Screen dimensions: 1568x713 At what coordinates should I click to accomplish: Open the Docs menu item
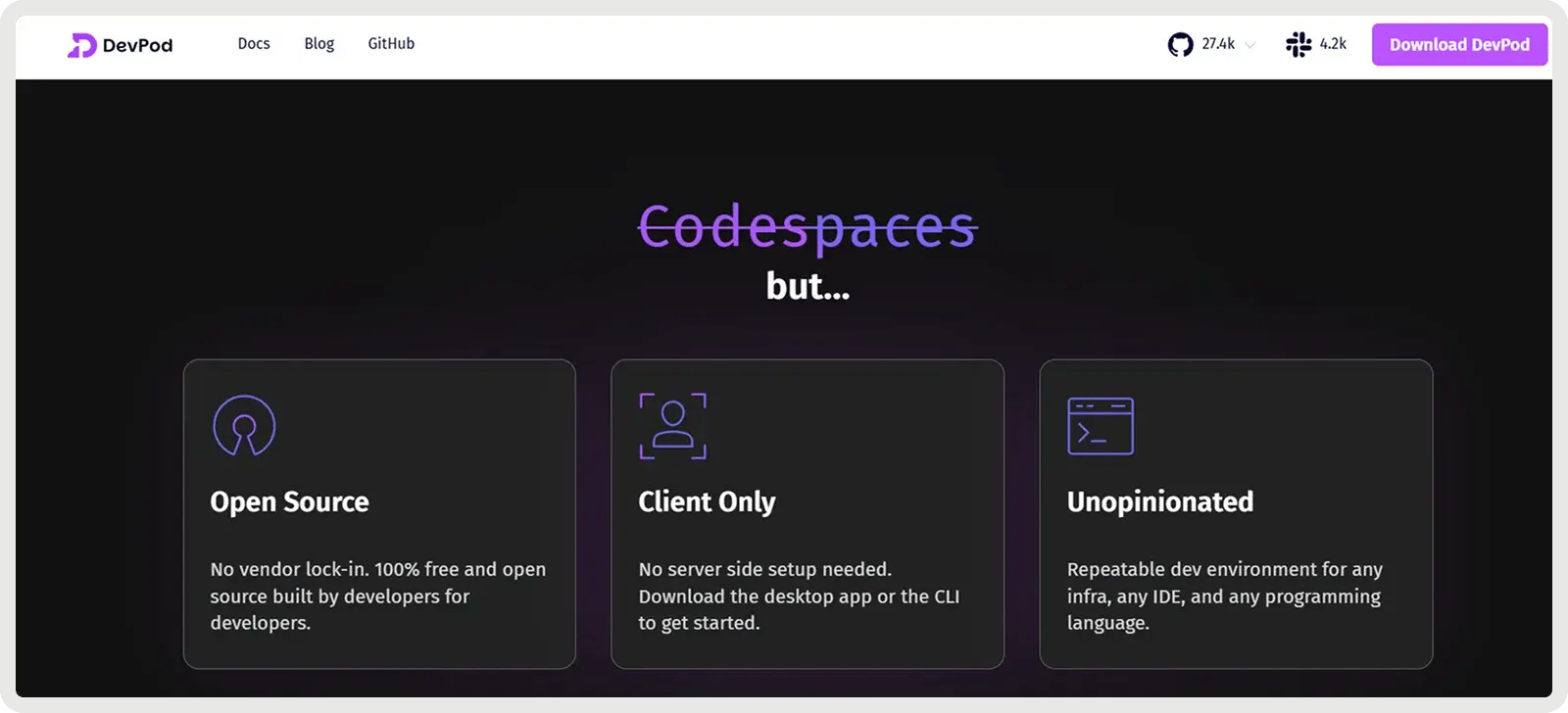click(254, 43)
